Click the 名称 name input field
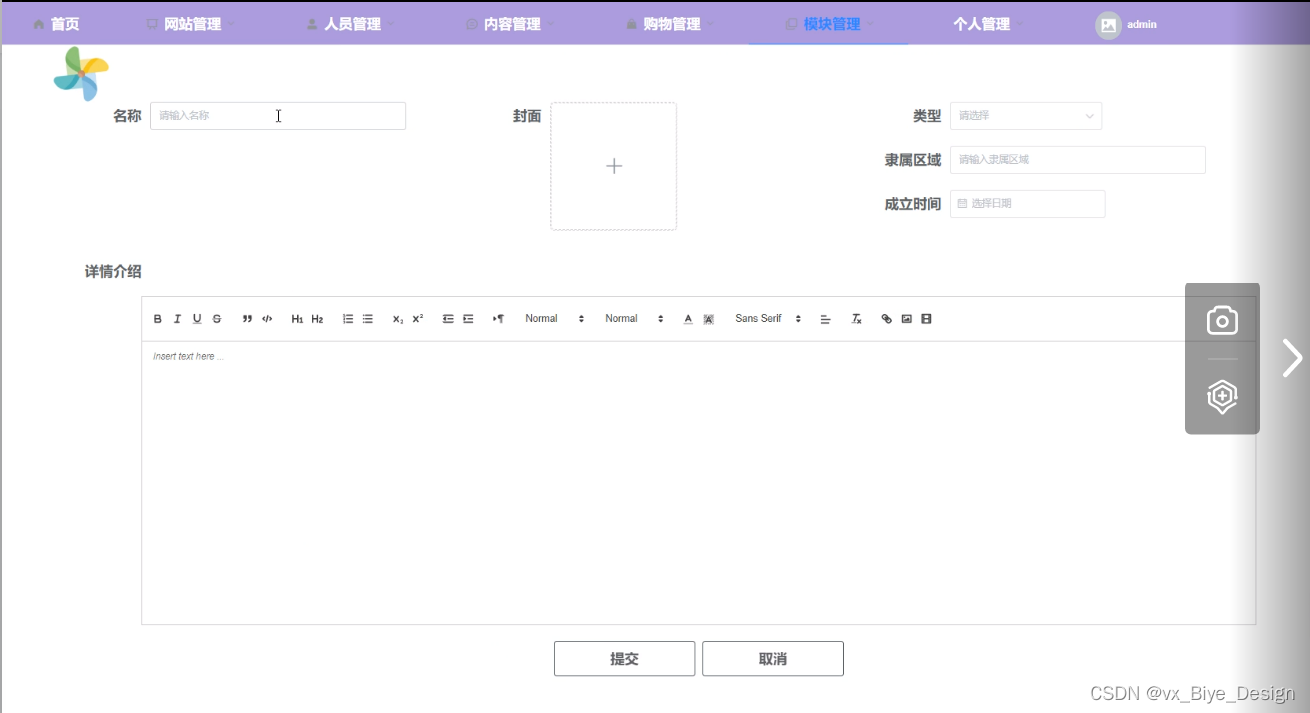This screenshot has width=1310, height=713. point(278,116)
